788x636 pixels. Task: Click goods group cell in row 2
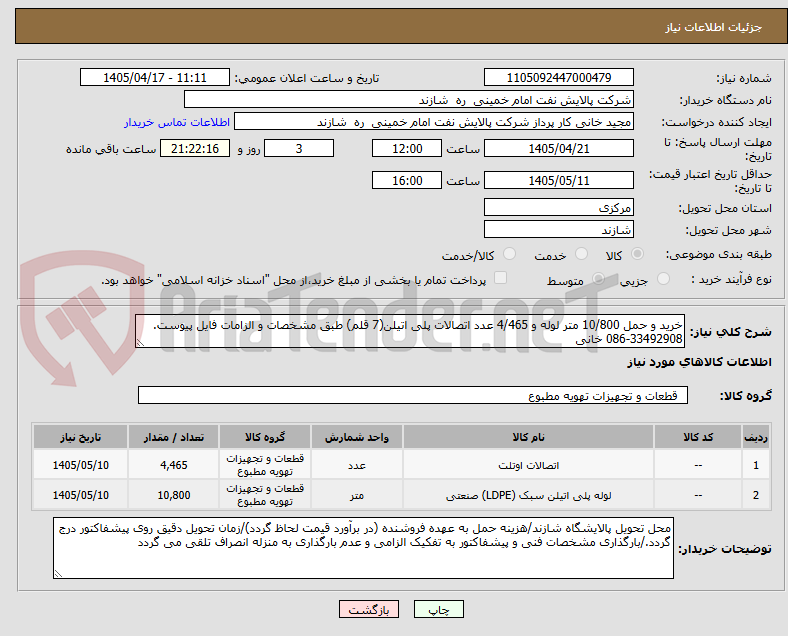265,495
